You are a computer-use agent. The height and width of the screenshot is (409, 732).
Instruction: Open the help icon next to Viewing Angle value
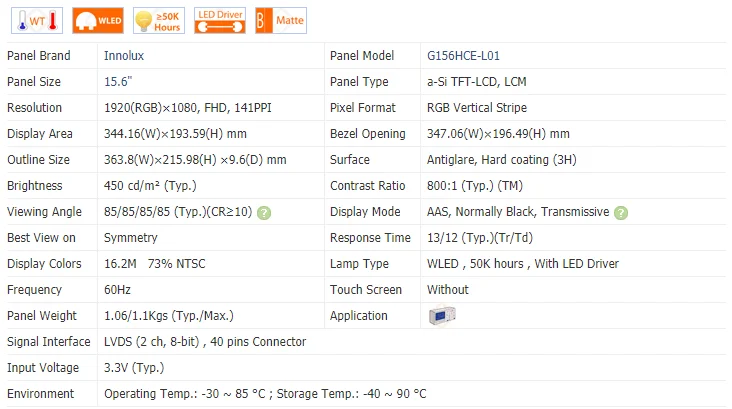(x=264, y=213)
